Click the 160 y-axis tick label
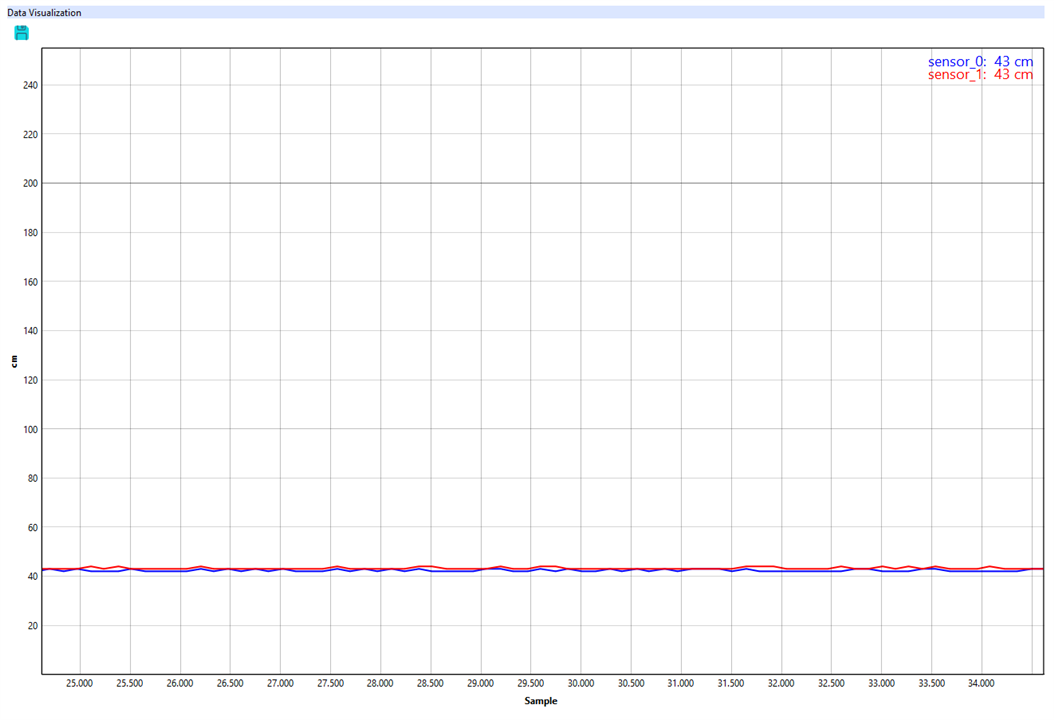Image resolution: width=1054 pixels, height=720 pixels. (29, 282)
